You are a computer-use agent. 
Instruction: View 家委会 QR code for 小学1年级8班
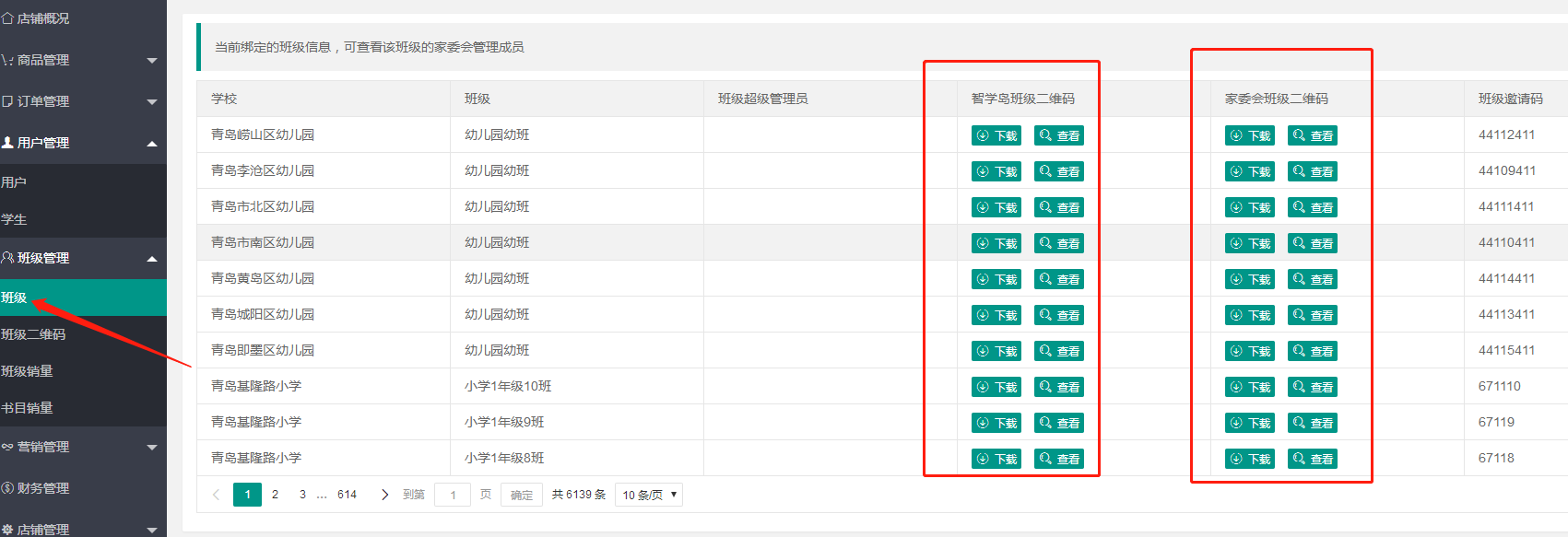point(1312,459)
